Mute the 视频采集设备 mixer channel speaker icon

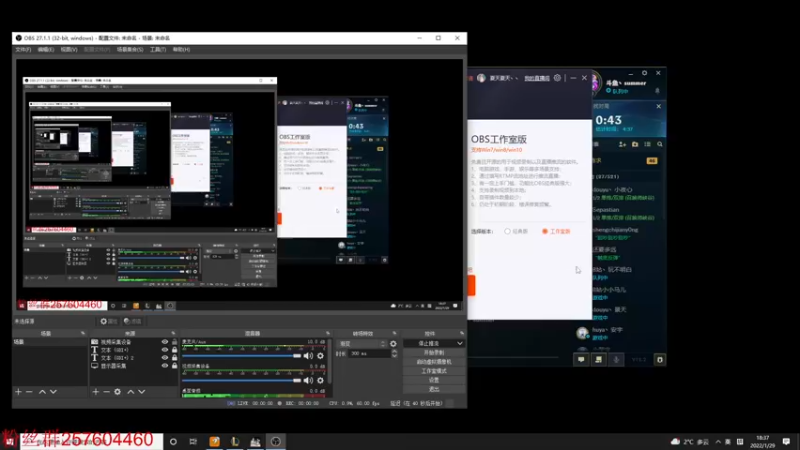point(308,380)
